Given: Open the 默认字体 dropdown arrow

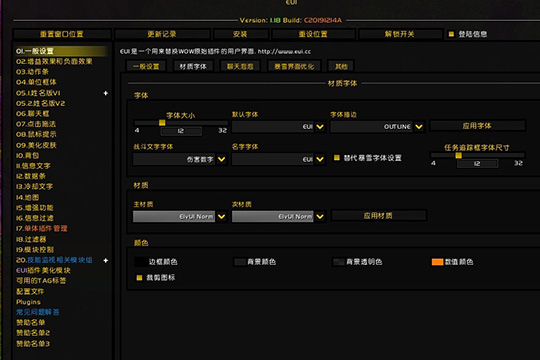Looking at the screenshot, I should [x=320, y=127].
